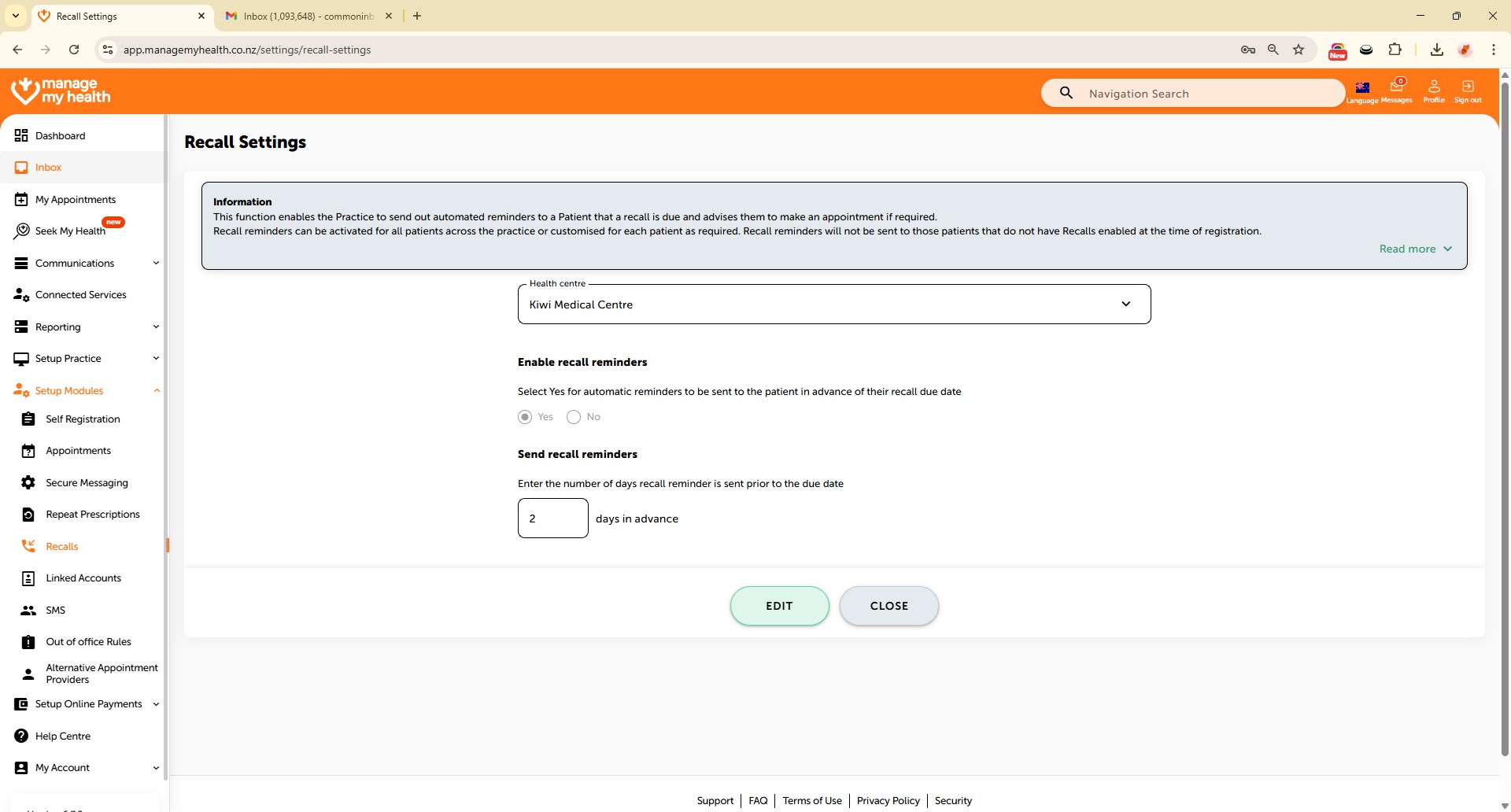The height and width of the screenshot is (812, 1511).
Task: Bookmark this page with star icon
Action: [1299, 50]
